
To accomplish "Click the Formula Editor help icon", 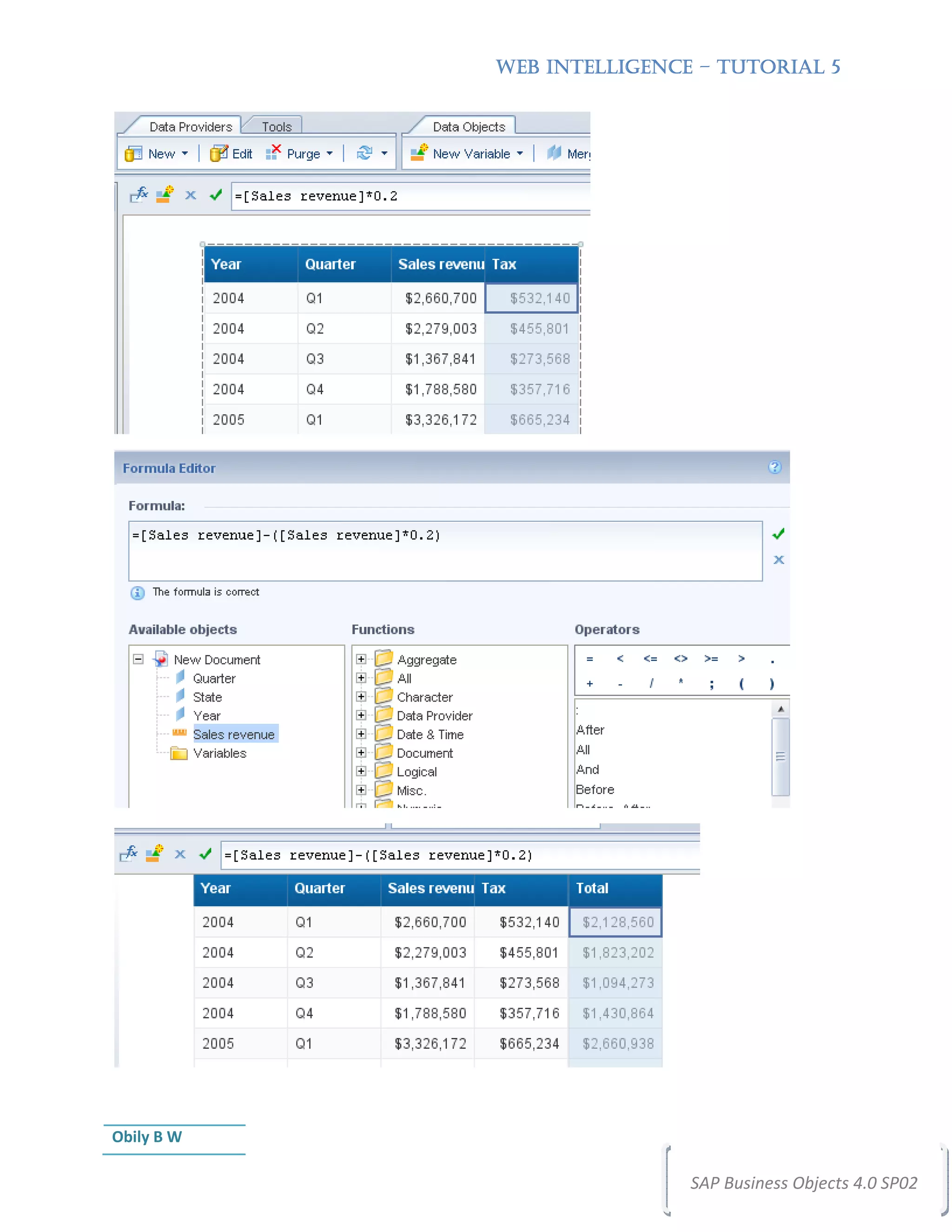I will click(775, 467).
